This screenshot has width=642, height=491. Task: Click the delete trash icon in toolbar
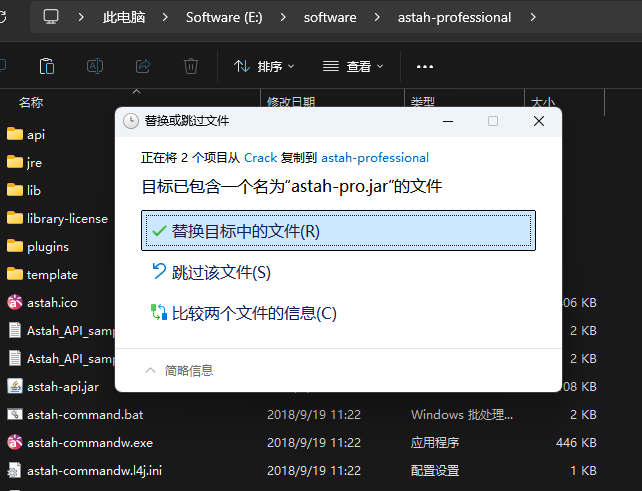[x=191, y=66]
